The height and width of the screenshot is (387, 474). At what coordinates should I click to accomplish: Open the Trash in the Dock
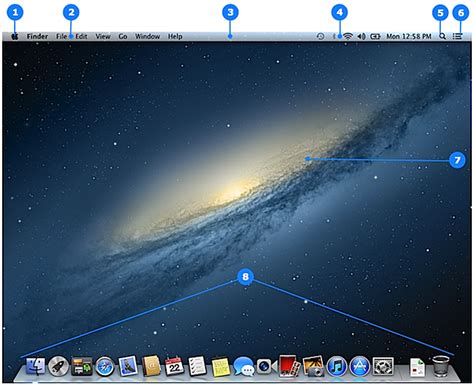tap(440, 366)
